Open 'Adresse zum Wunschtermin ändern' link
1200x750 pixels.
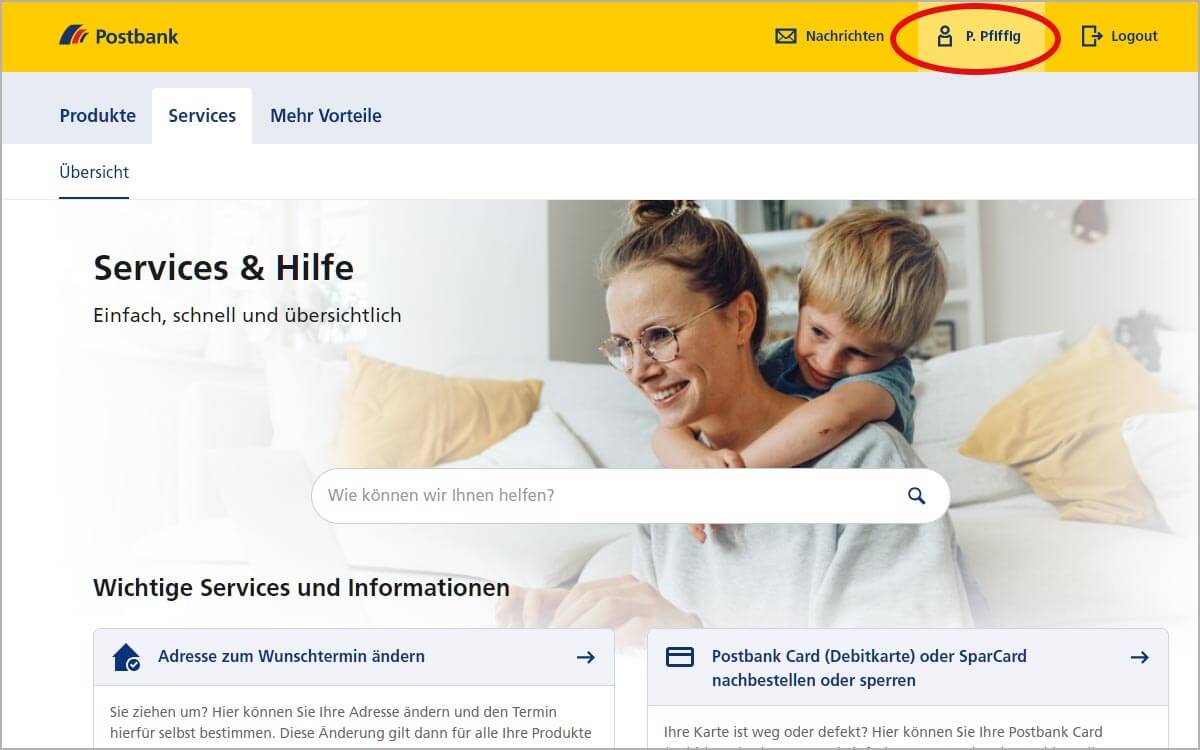pyautogui.click(x=291, y=657)
